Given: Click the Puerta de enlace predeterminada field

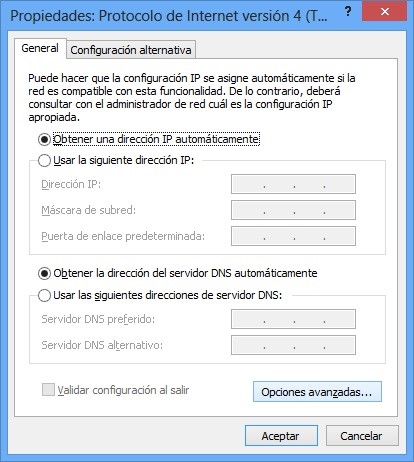Looking at the screenshot, I should point(293,236).
